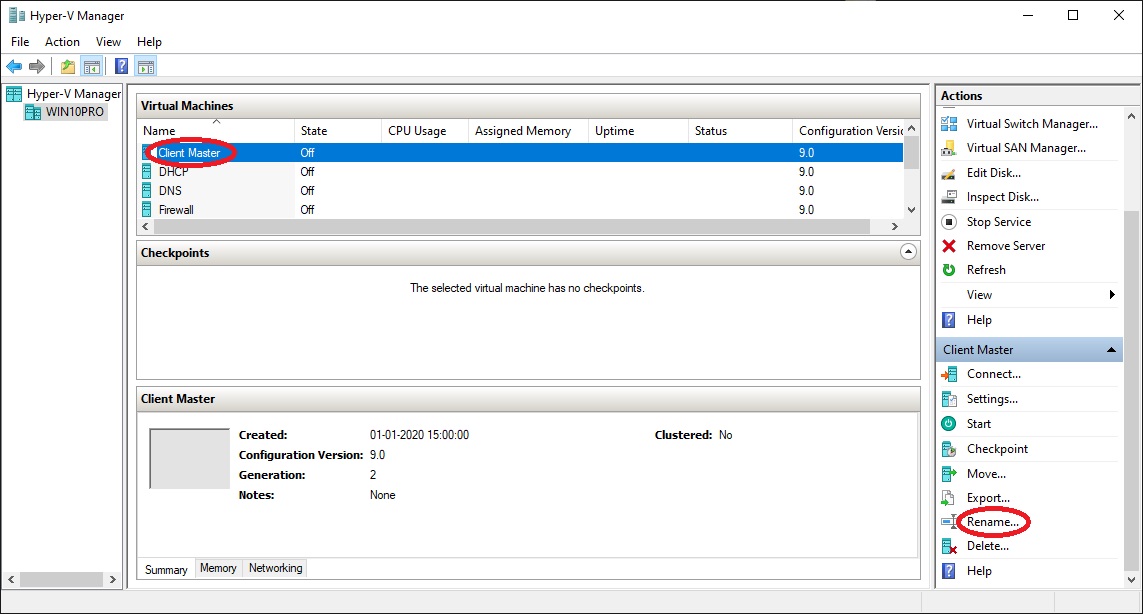
Task: Click the DHCP virtual machine icon
Action: (147, 171)
